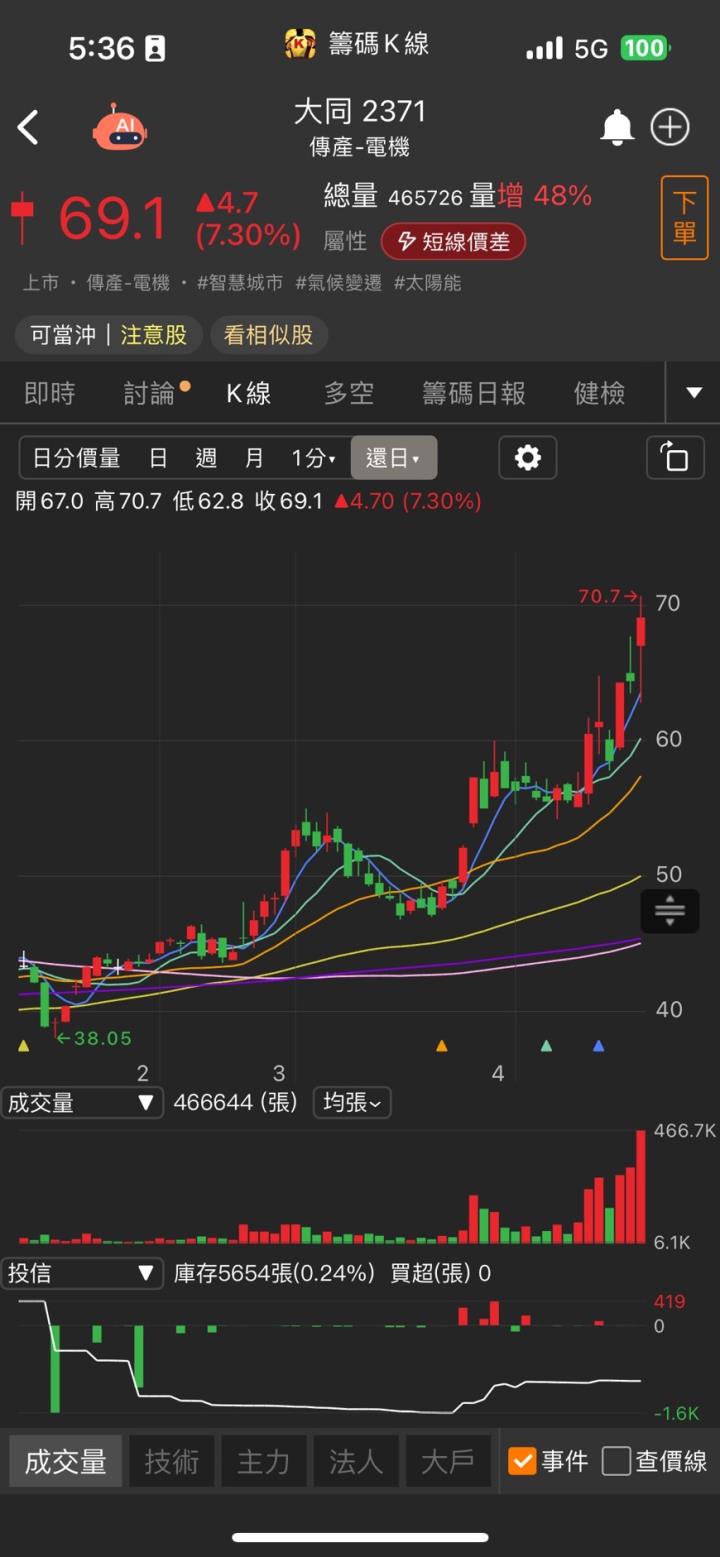This screenshot has width=720, height=1557.
Task: Tap the 5:36 clock in status bar
Action: click(101, 48)
